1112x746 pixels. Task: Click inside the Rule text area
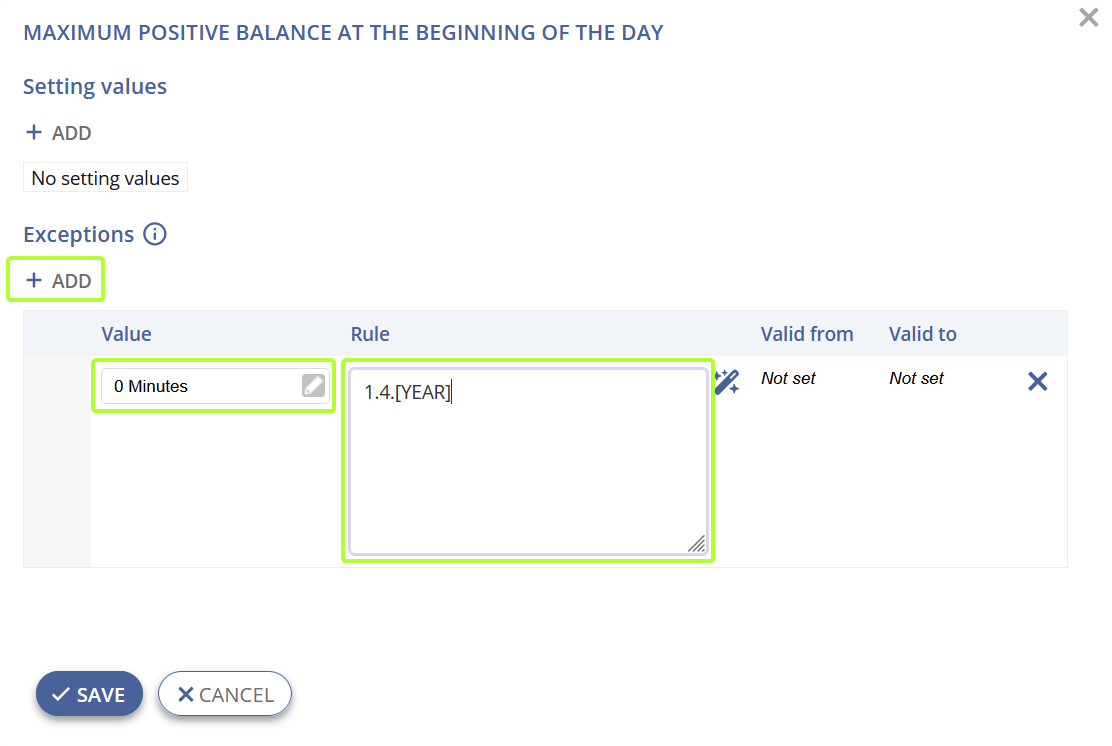(528, 461)
